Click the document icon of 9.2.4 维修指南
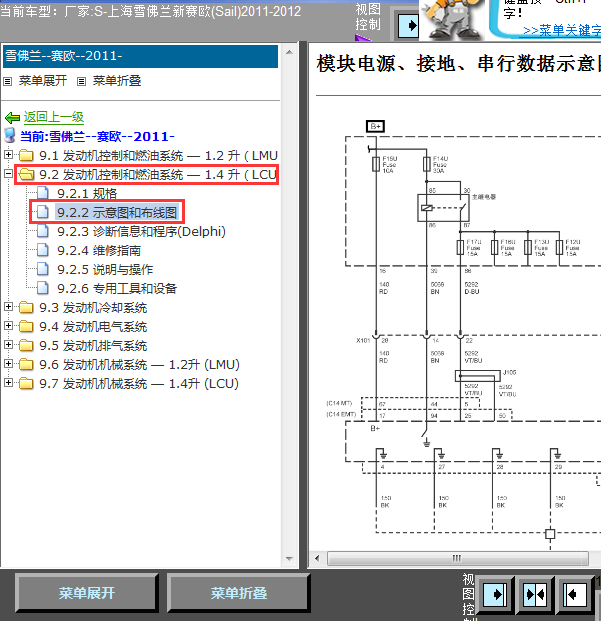The width and height of the screenshot is (601, 621). [42, 250]
